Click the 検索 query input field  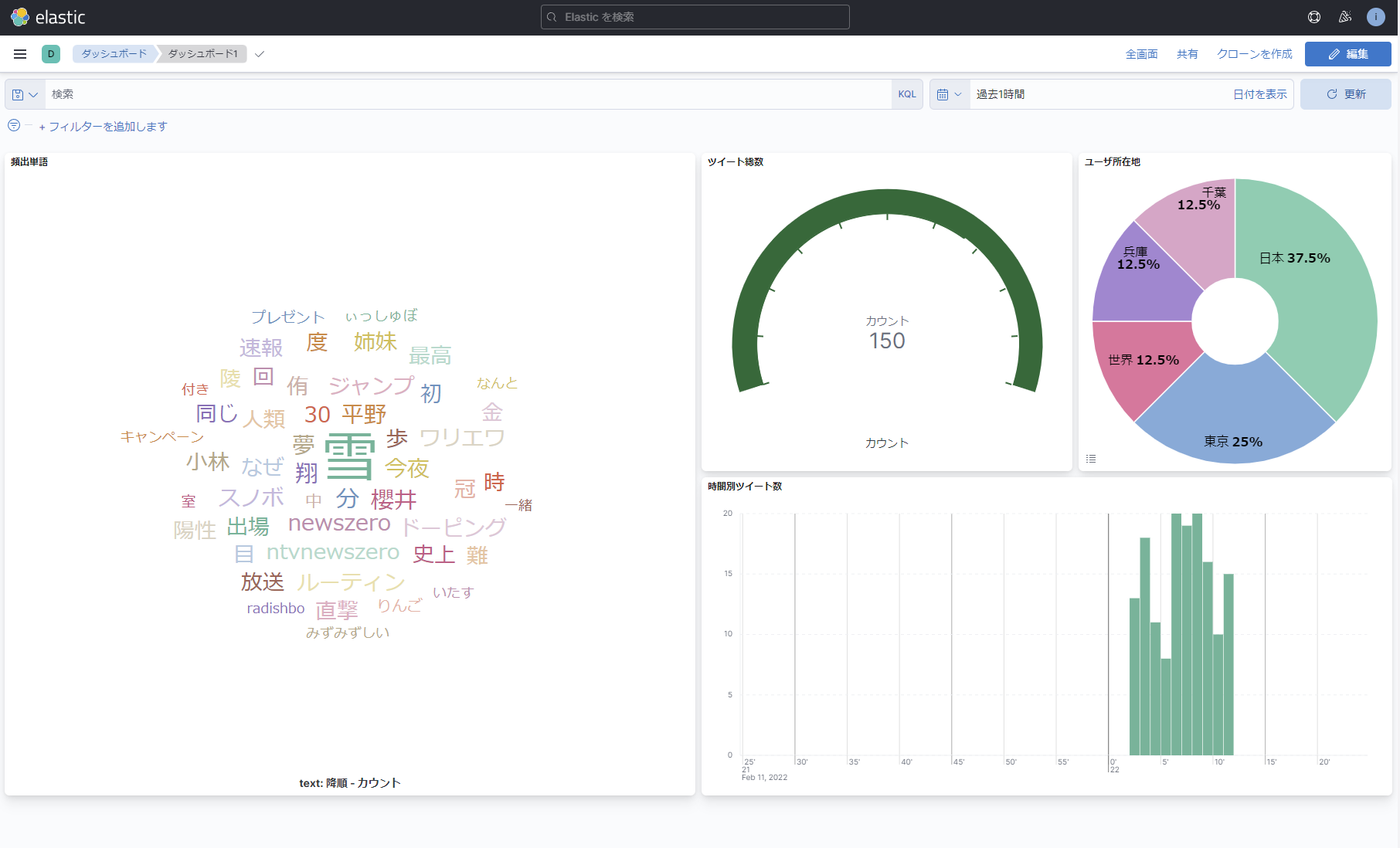coord(468,94)
